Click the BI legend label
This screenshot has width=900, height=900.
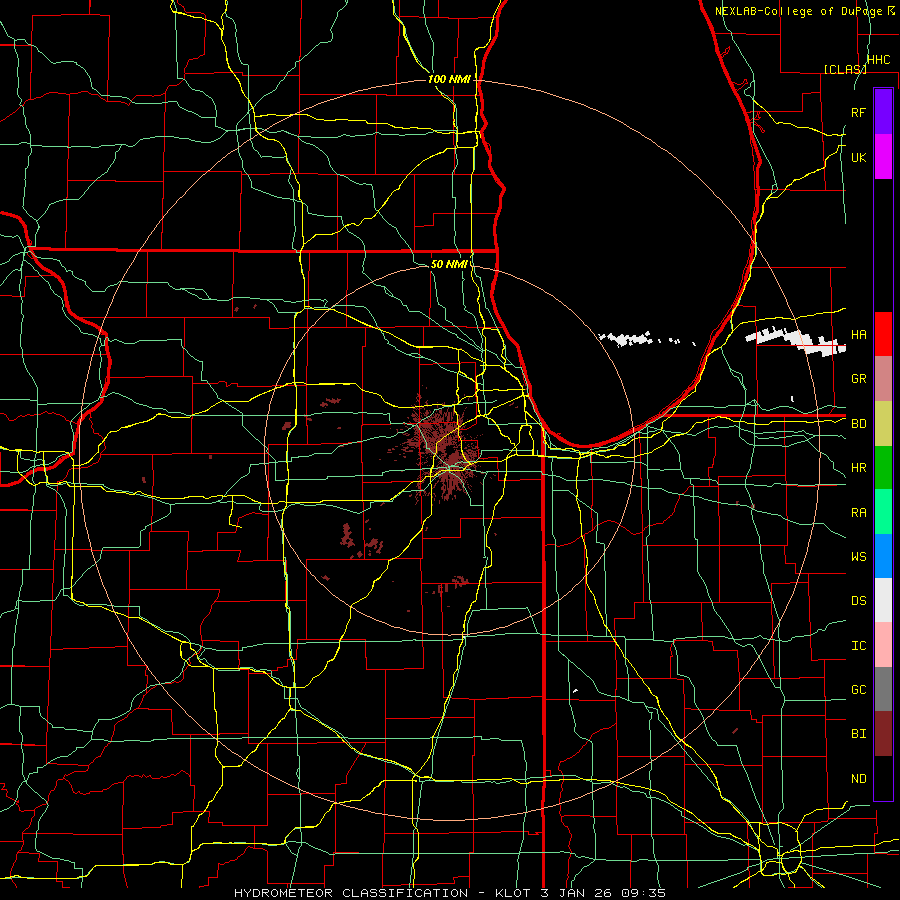tap(858, 734)
